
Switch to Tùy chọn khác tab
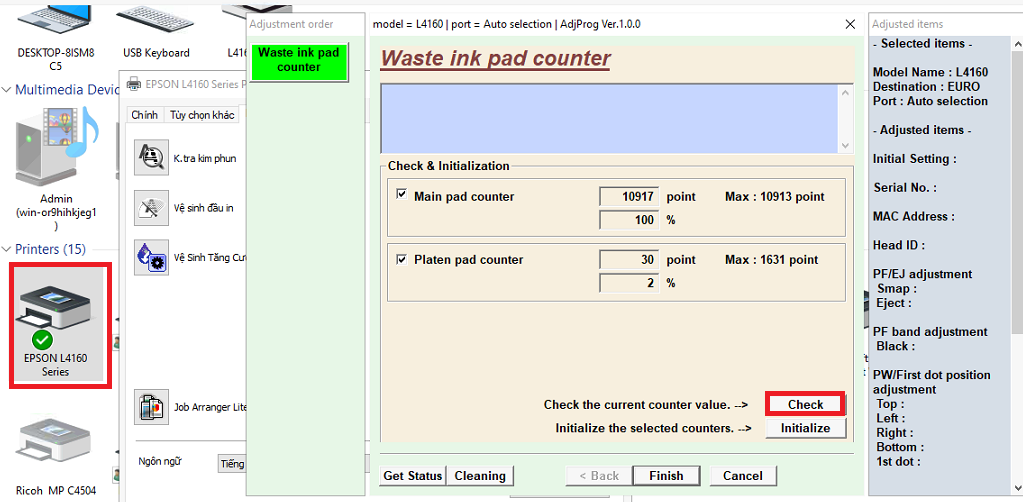point(202,115)
